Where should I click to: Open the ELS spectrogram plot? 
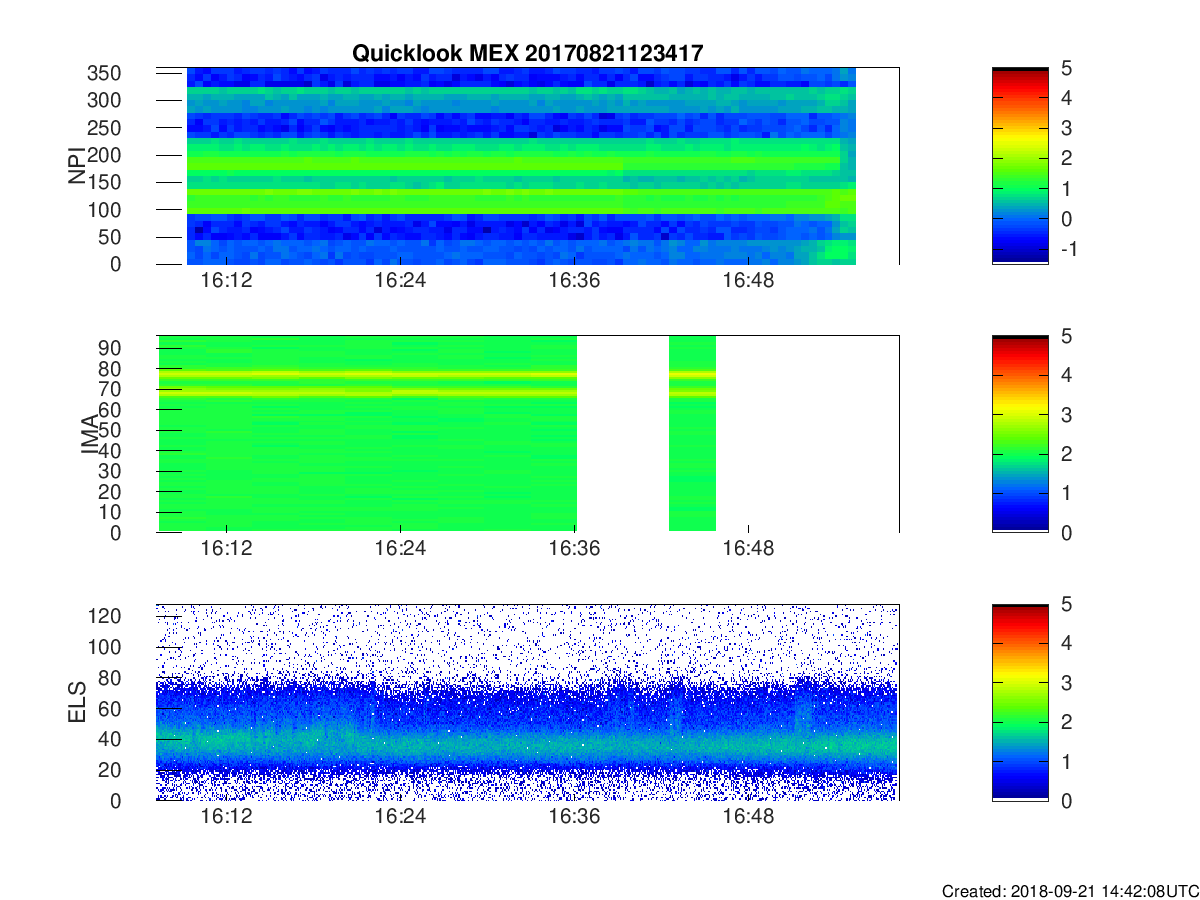pos(527,702)
